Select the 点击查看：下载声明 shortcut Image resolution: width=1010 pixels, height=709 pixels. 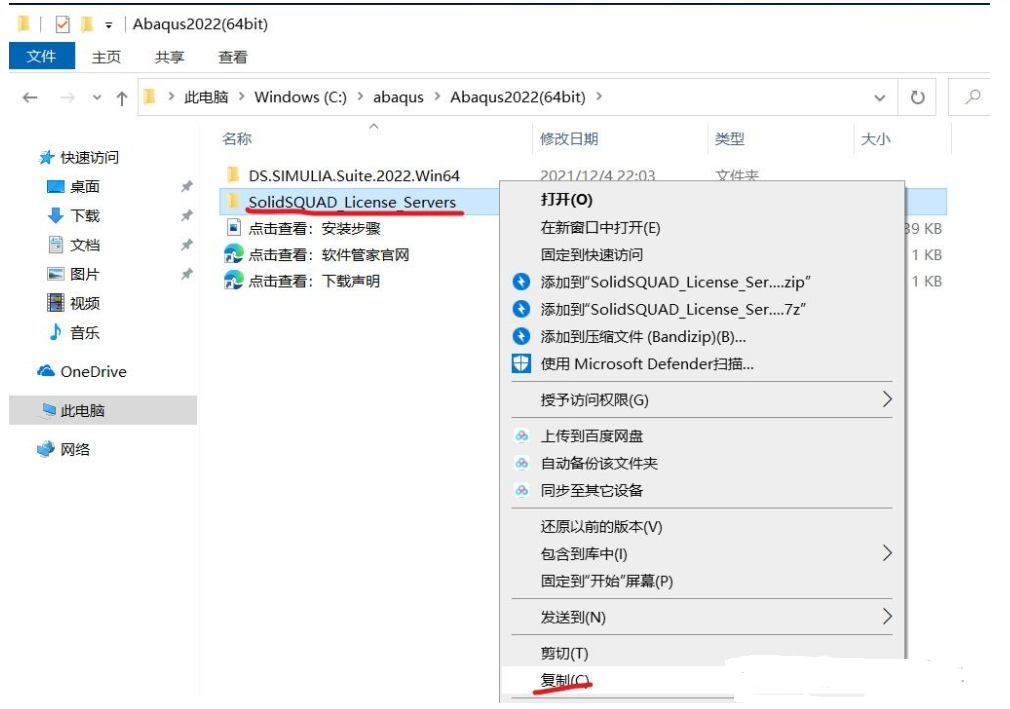pyautogui.click(x=314, y=281)
